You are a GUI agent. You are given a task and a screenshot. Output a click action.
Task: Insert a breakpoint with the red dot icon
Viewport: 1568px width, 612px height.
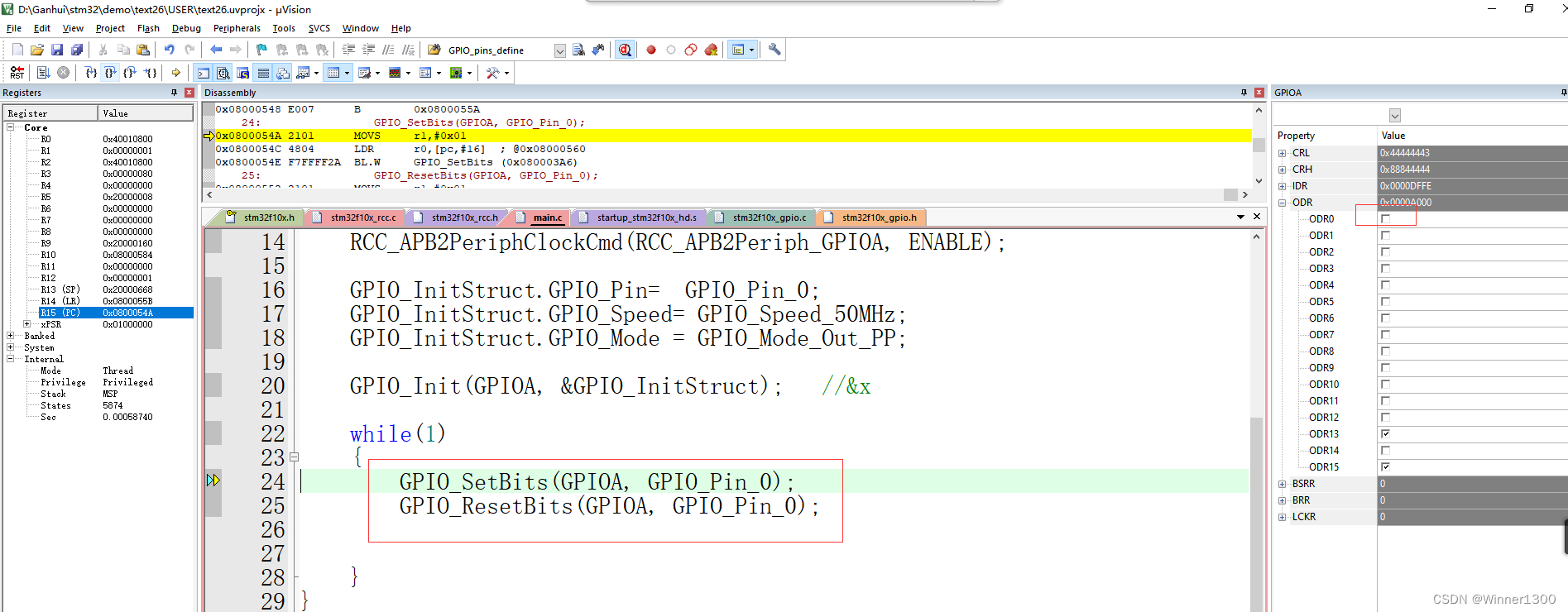pyautogui.click(x=651, y=50)
